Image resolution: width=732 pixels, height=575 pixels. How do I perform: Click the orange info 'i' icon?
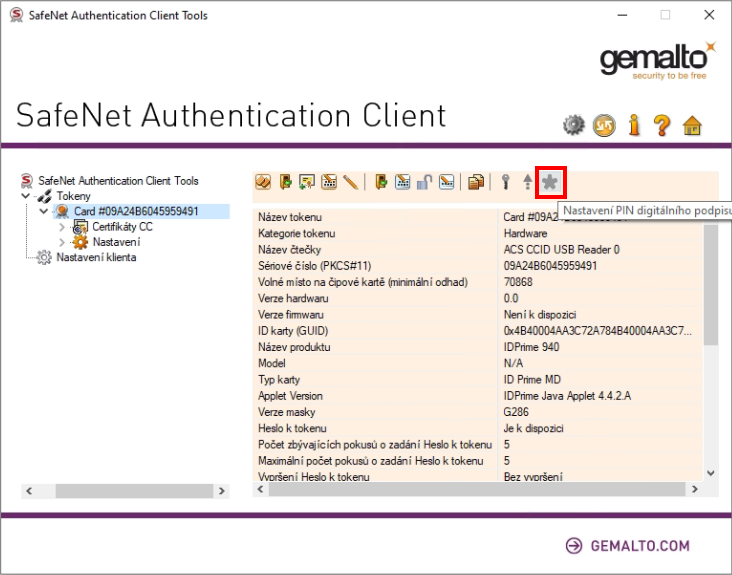pos(634,125)
